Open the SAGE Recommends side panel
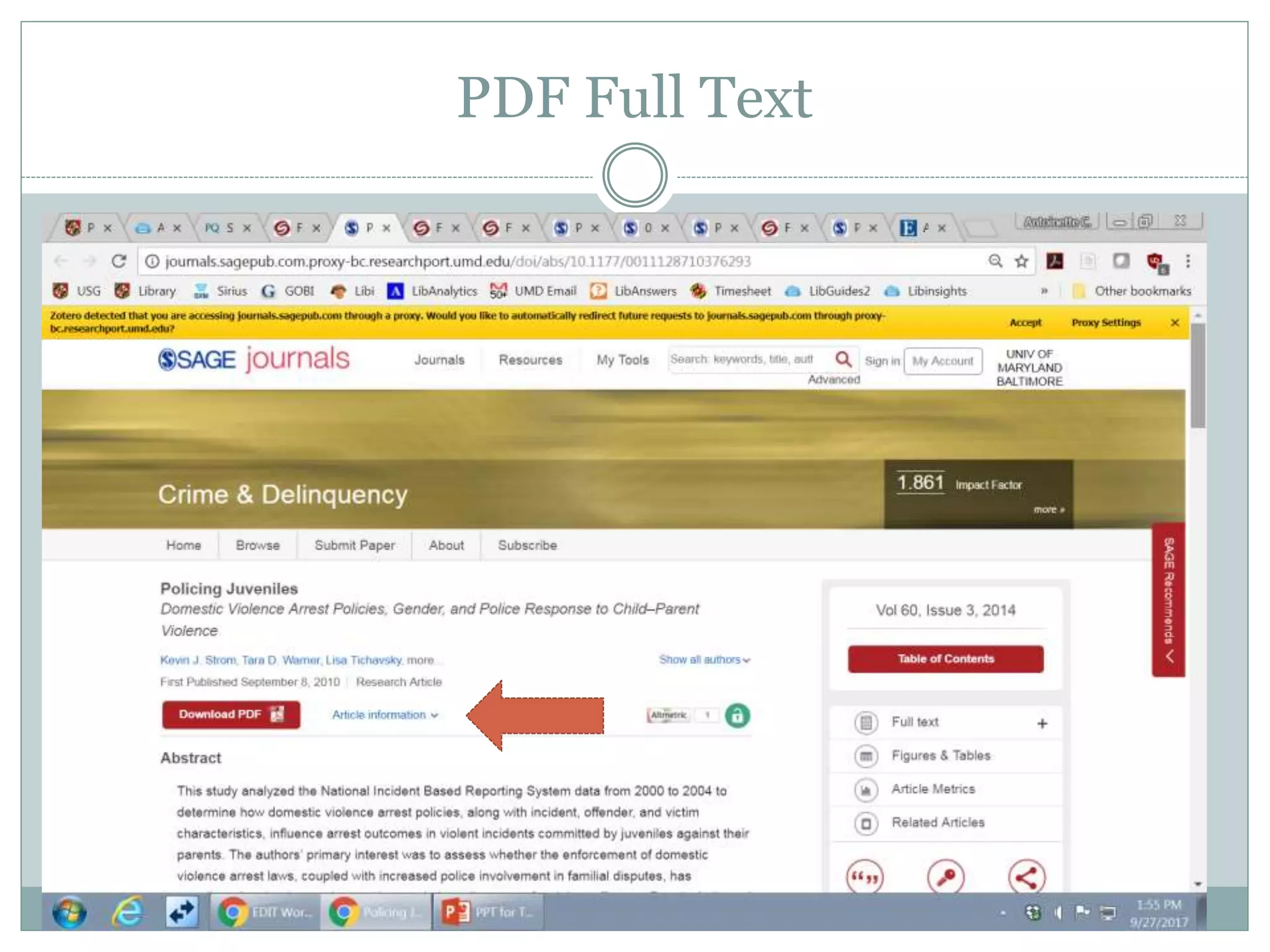The width and height of the screenshot is (1270, 952). click(x=1168, y=600)
